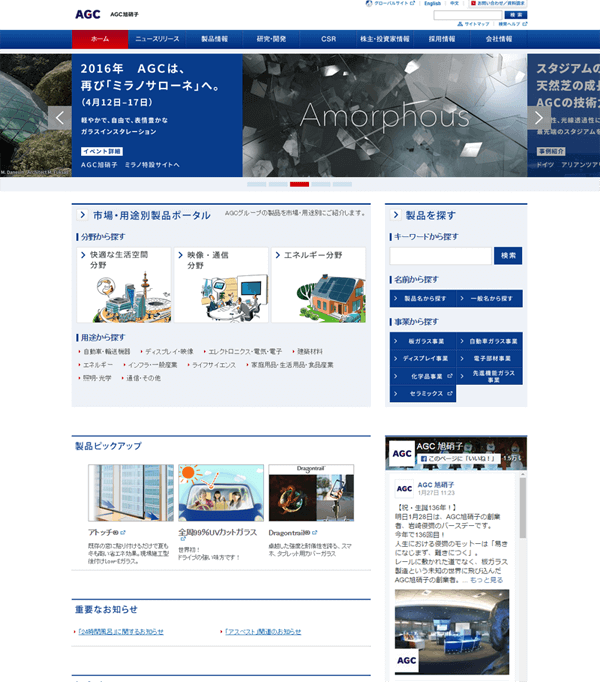The width and height of the screenshot is (600, 682).
Task: Open the 快適な生活空間分野 card
Action: [124, 285]
